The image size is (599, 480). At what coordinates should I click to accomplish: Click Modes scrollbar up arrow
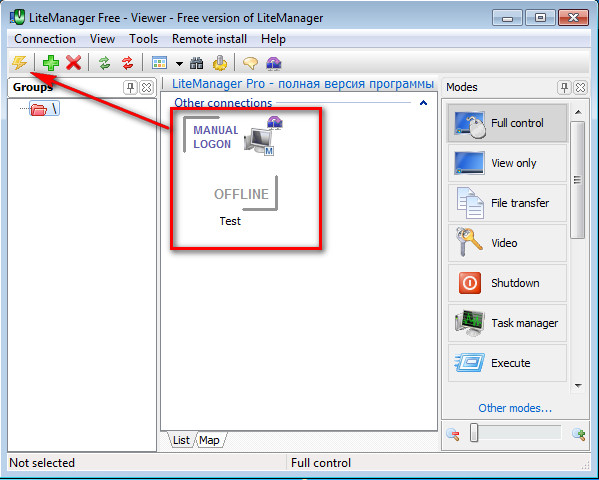click(x=578, y=112)
